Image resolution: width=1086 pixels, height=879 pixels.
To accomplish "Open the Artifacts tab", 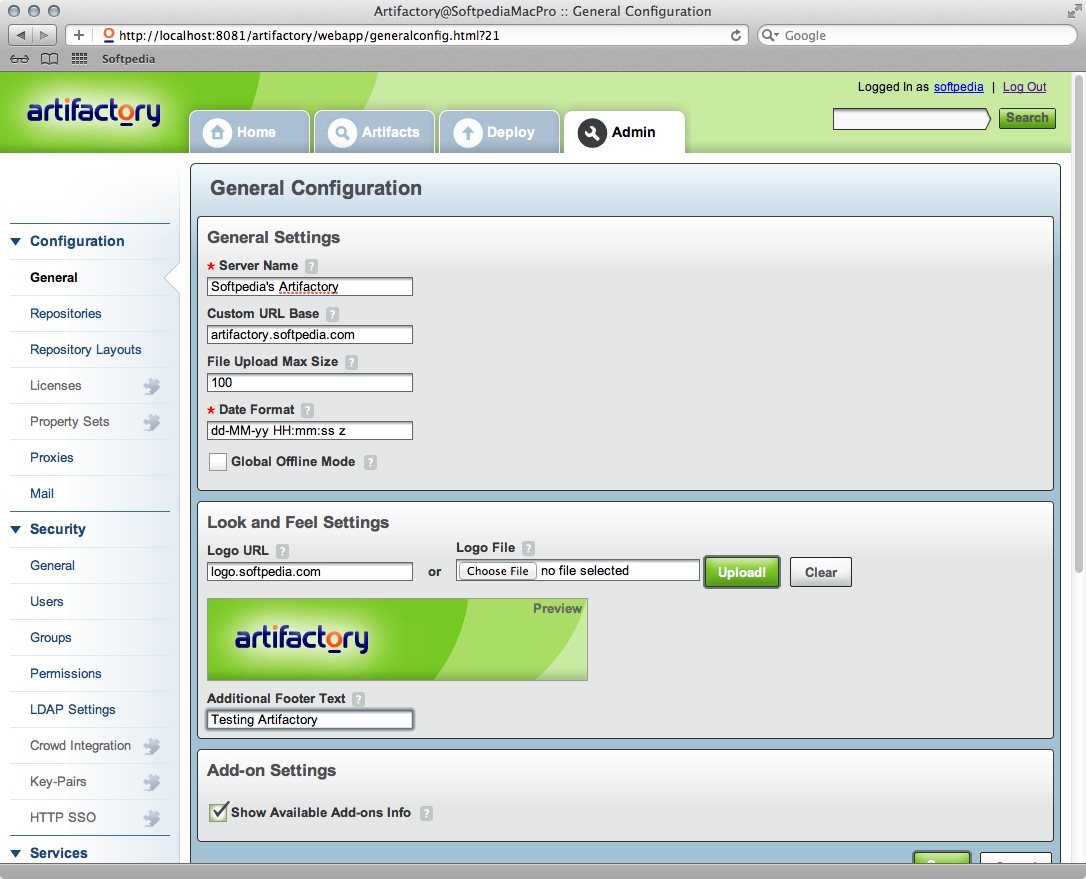I will [375, 132].
